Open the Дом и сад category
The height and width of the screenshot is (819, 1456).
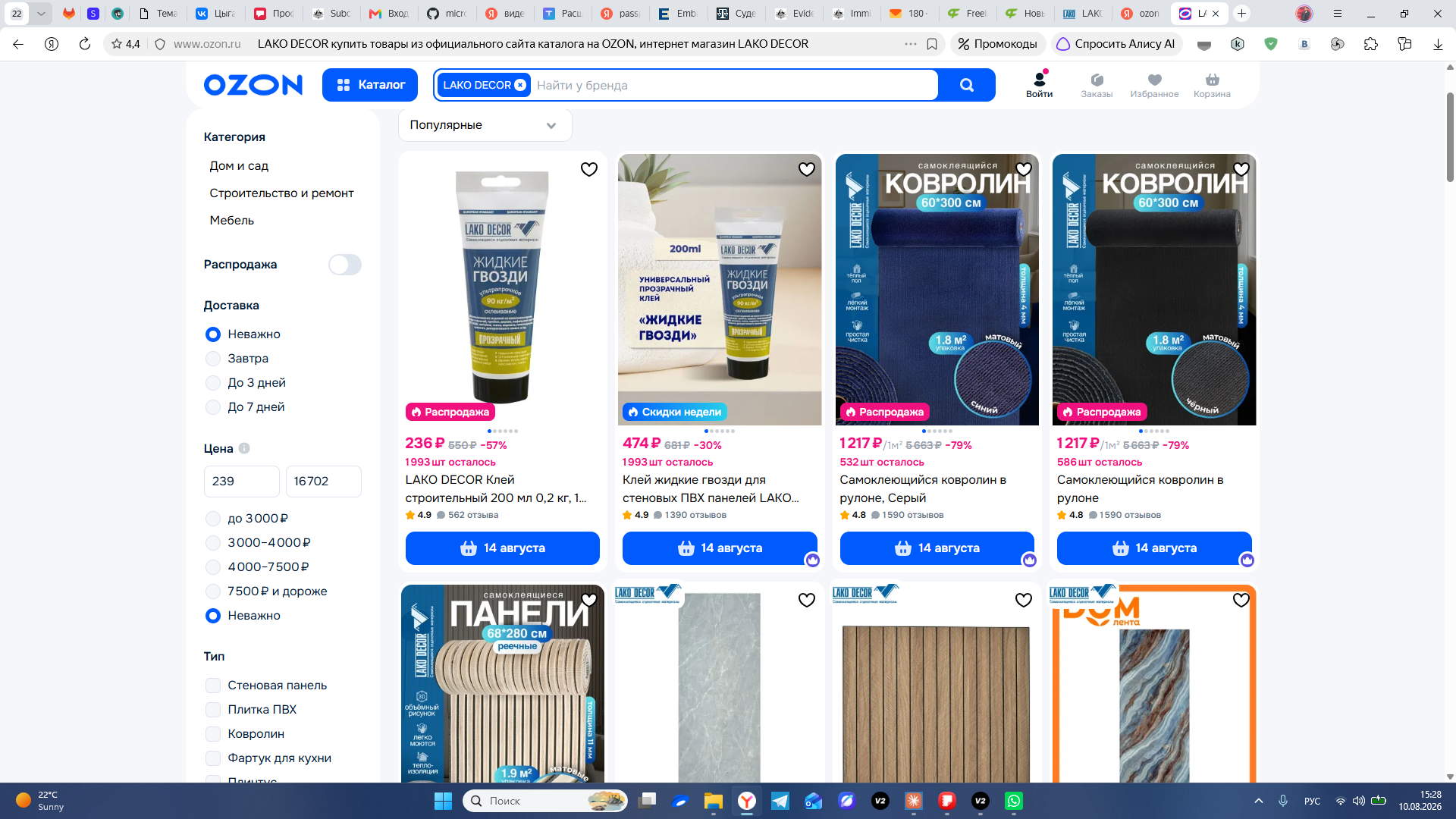click(239, 166)
